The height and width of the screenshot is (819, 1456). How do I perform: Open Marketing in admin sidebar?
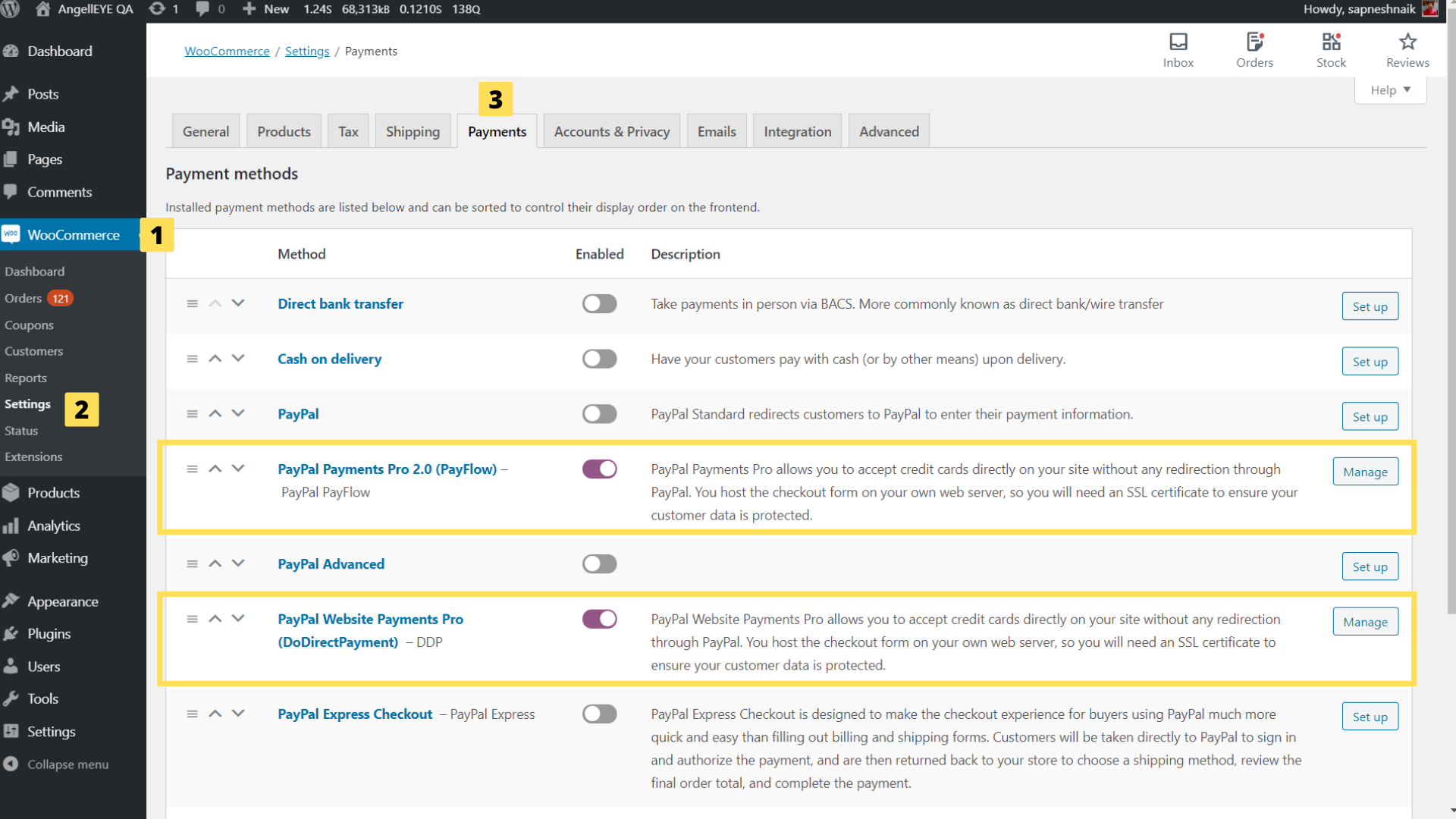[57, 557]
